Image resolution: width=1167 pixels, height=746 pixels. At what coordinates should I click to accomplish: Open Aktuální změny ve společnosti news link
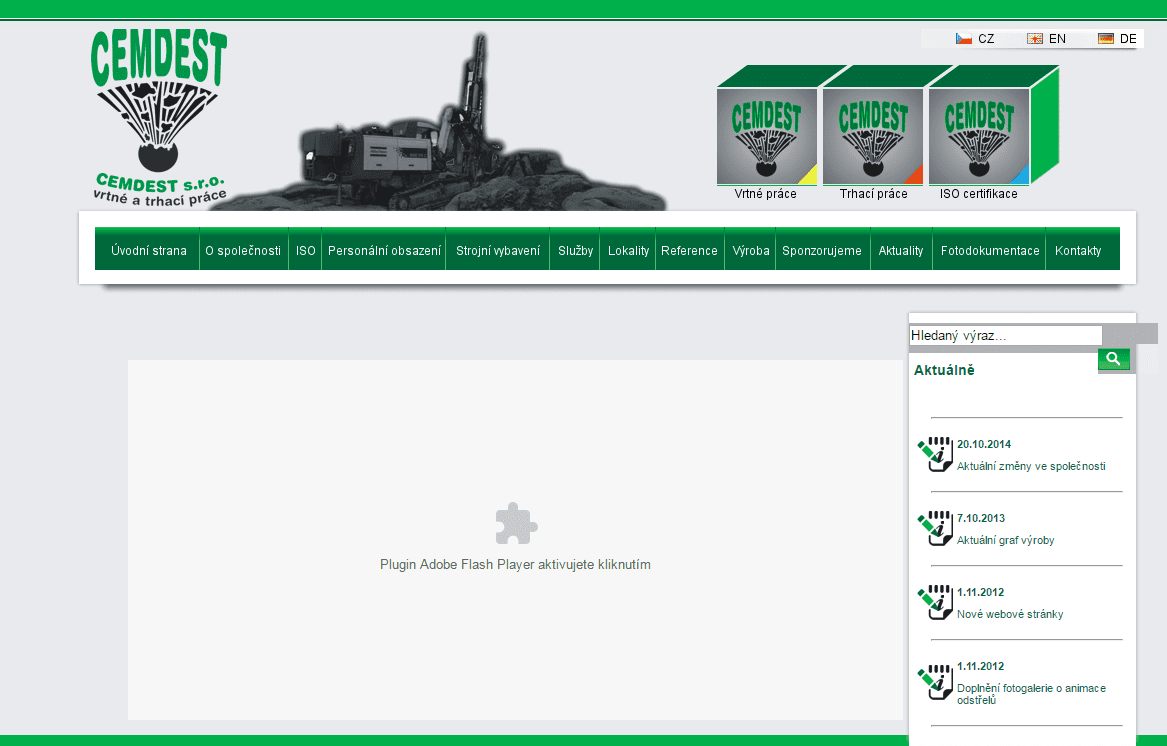1031,466
